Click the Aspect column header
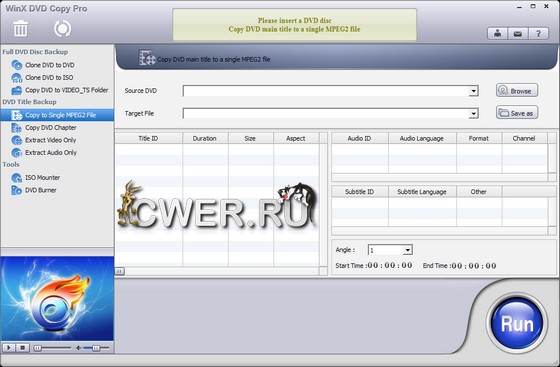560x367 pixels. tap(296, 138)
